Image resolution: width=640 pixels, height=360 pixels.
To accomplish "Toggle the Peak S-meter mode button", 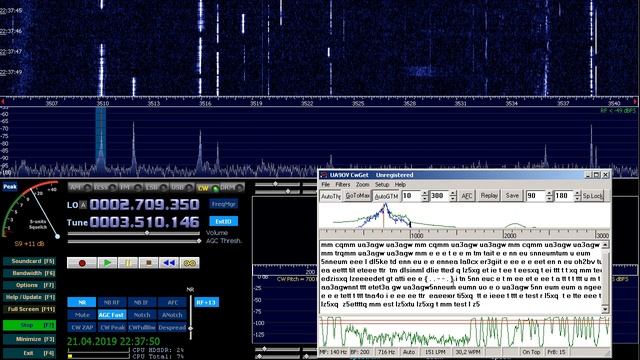I will (x=10, y=187).
